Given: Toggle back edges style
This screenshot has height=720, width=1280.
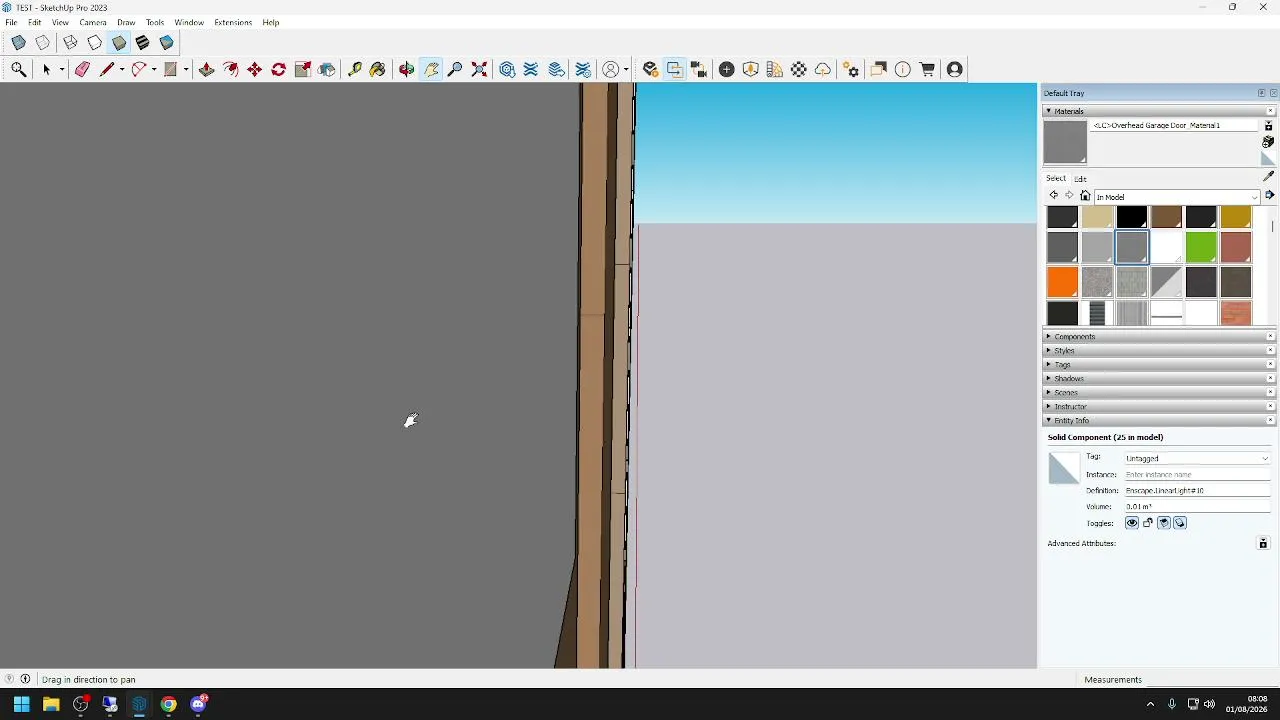Looking at the screenshot, I should pyautogui.click(x=43, y=43).
